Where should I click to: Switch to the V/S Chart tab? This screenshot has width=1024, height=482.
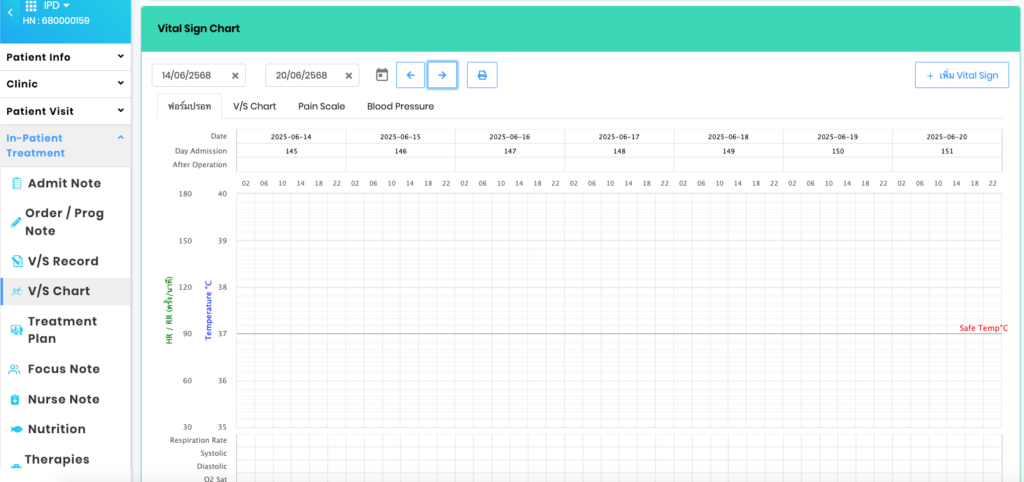click(254, 106)
